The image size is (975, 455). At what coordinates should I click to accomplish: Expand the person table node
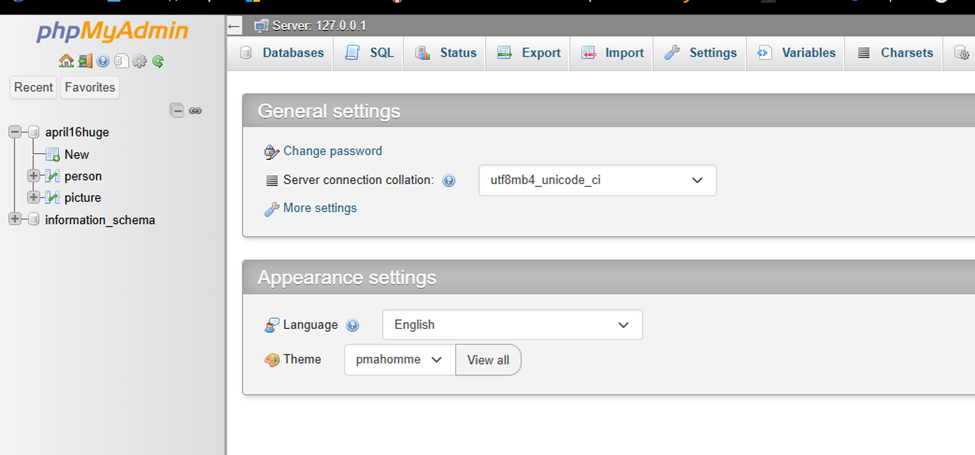[x=34, y=176]
